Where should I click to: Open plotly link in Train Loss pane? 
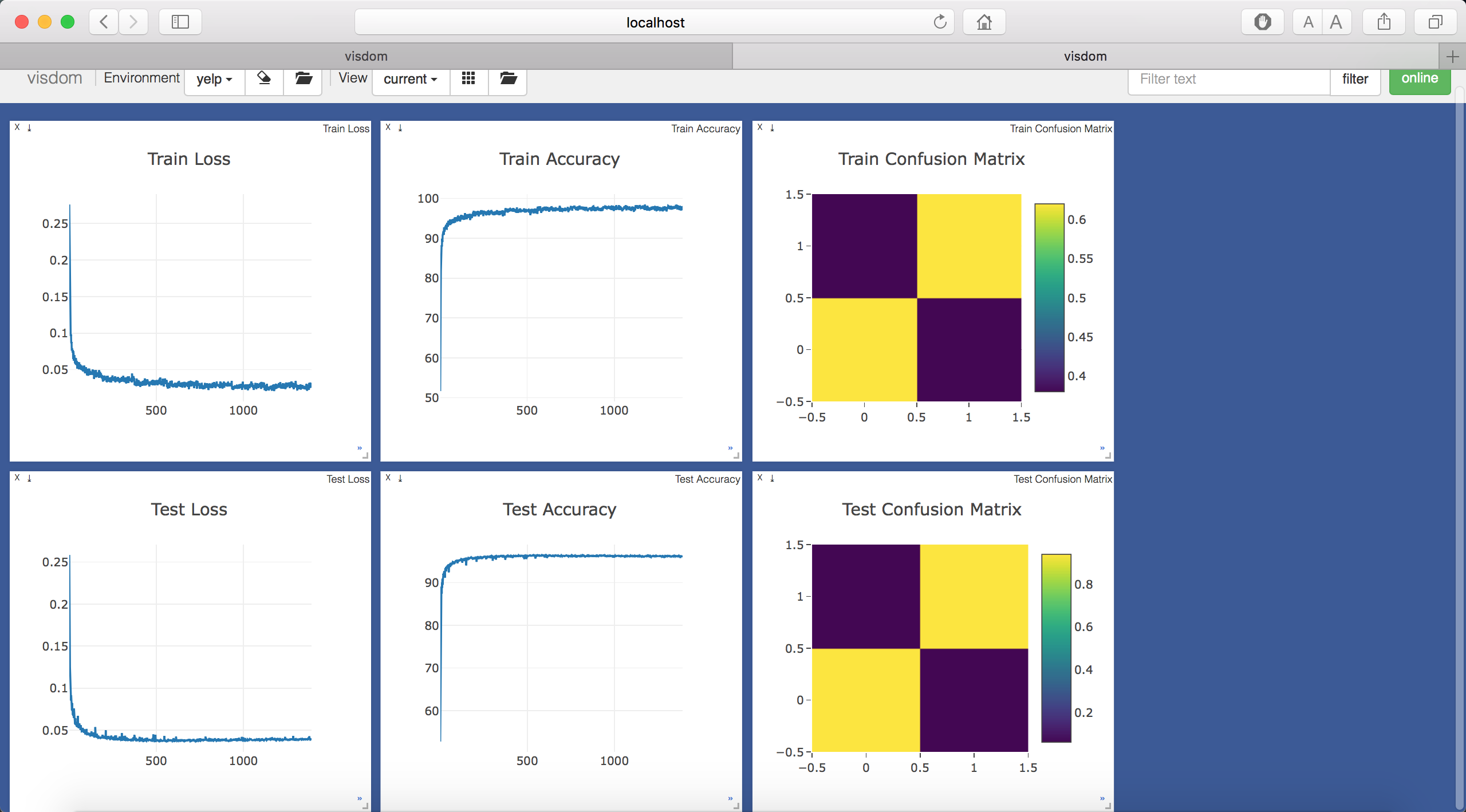pyautogui.click(x=360, y=448)
